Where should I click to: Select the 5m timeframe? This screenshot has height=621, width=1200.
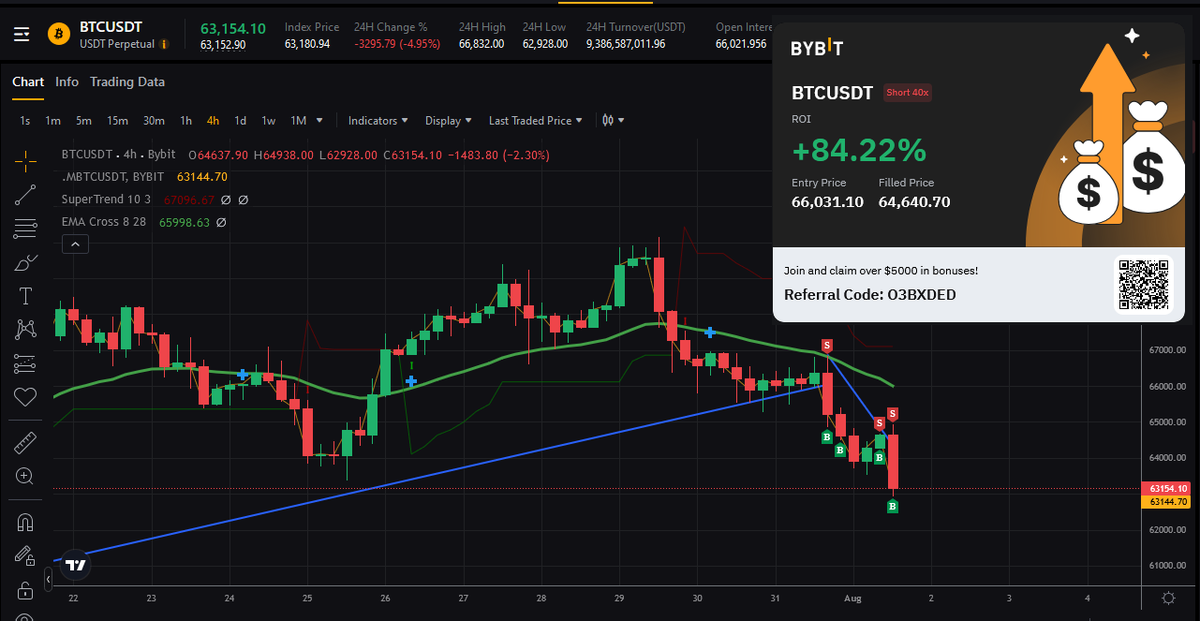pos(84,120)
